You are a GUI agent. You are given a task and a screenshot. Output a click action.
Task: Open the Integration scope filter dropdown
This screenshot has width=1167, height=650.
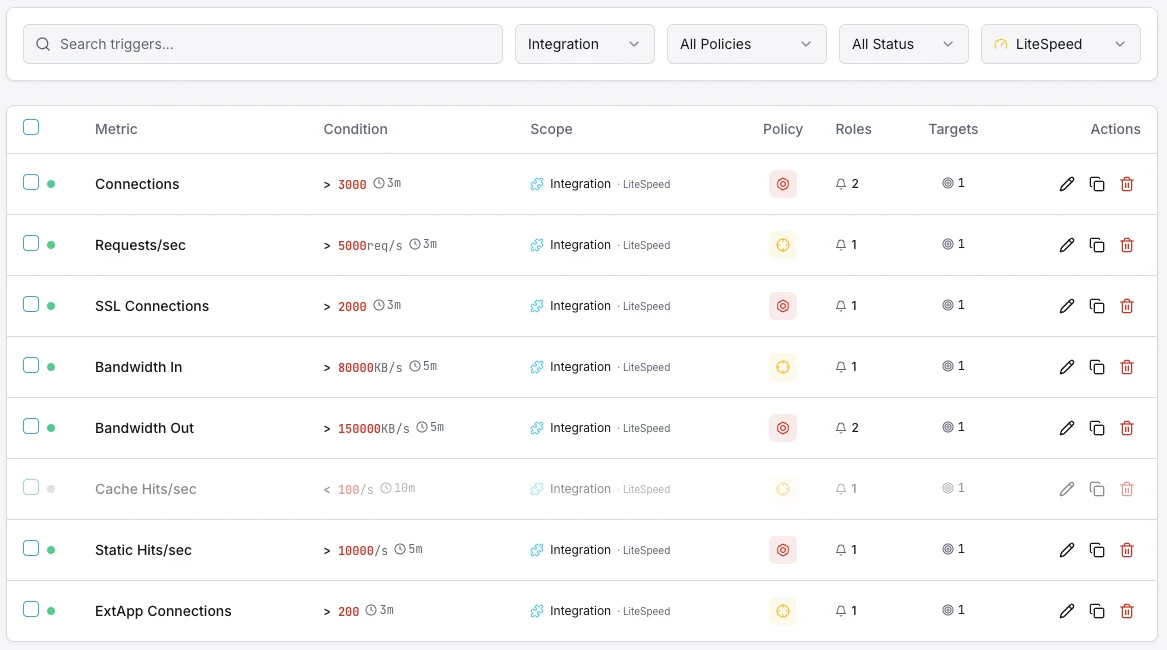584,44
